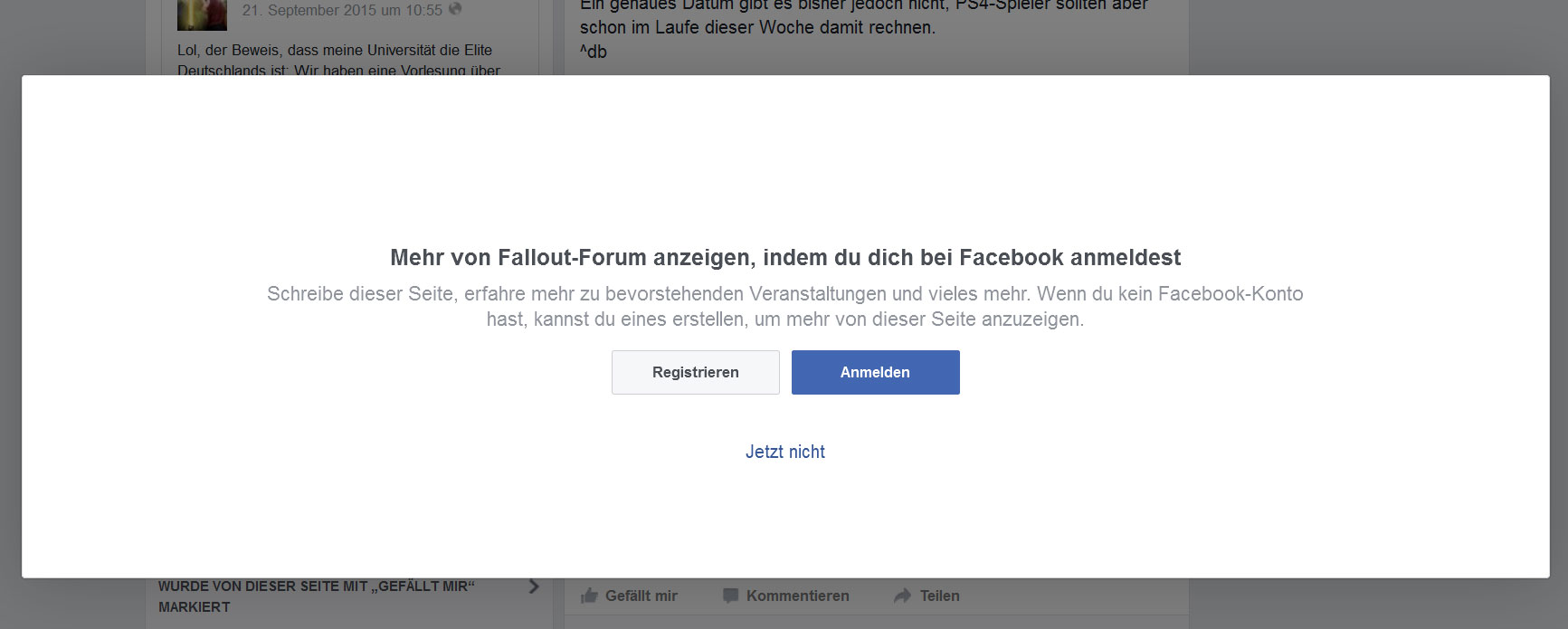Dismiss dialog via Jetzt nicht link

point(784,452)
